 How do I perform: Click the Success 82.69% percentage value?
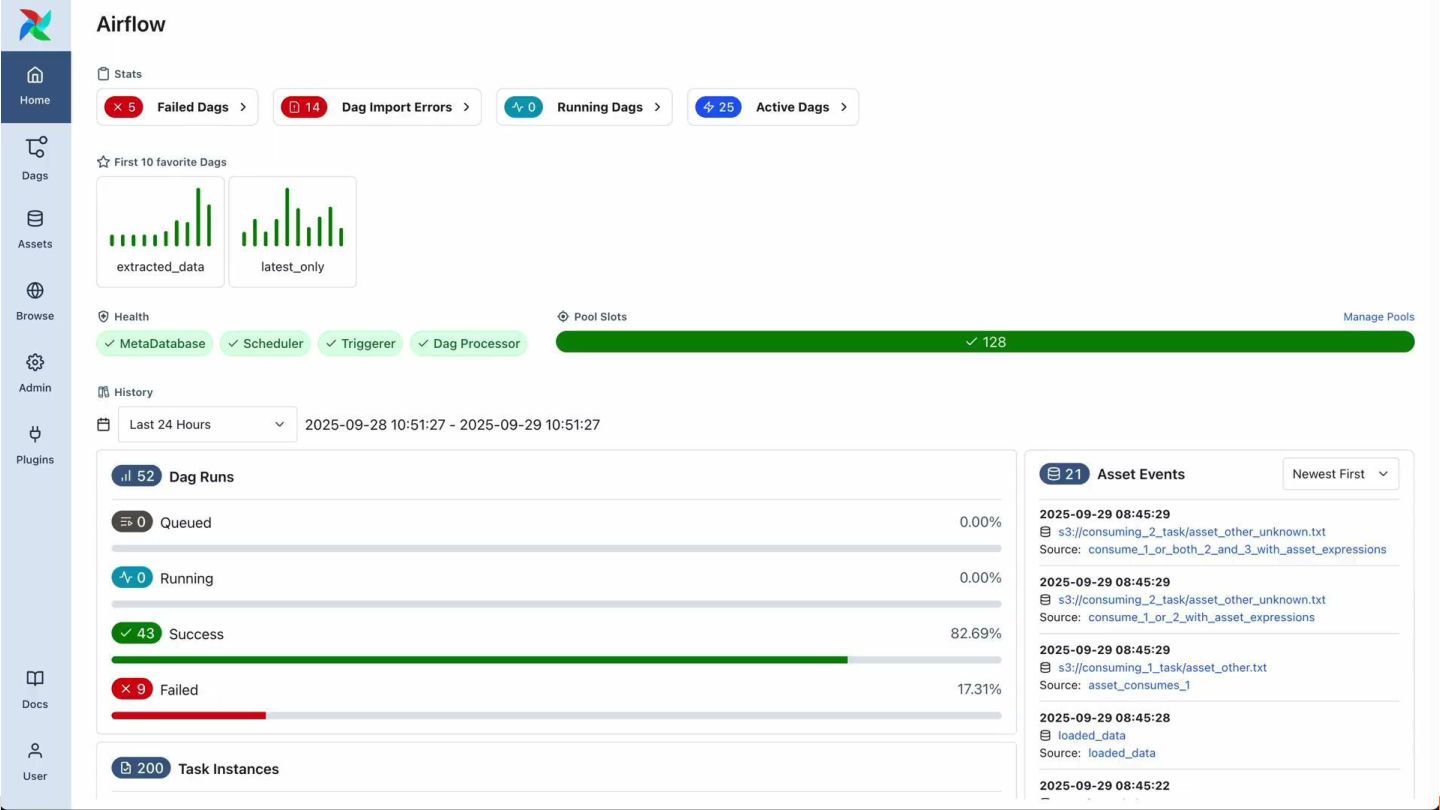pos(975,633)
